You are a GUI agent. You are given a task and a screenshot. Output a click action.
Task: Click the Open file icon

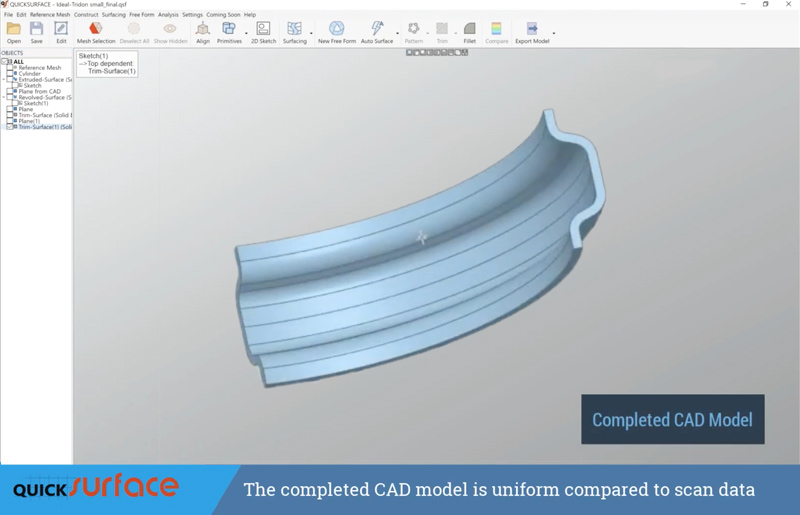[x=14, y=33]
